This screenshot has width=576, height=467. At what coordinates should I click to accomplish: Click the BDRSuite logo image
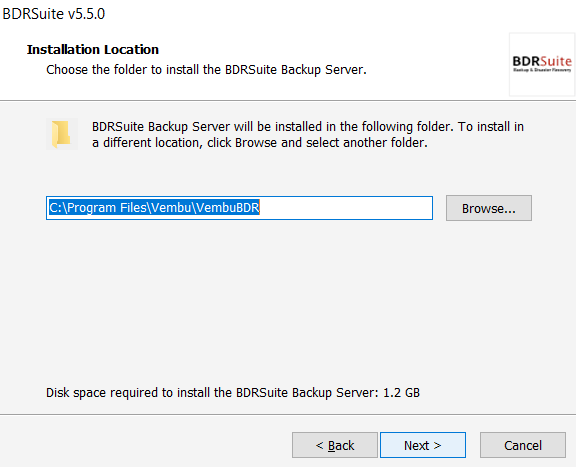(542, 64)
